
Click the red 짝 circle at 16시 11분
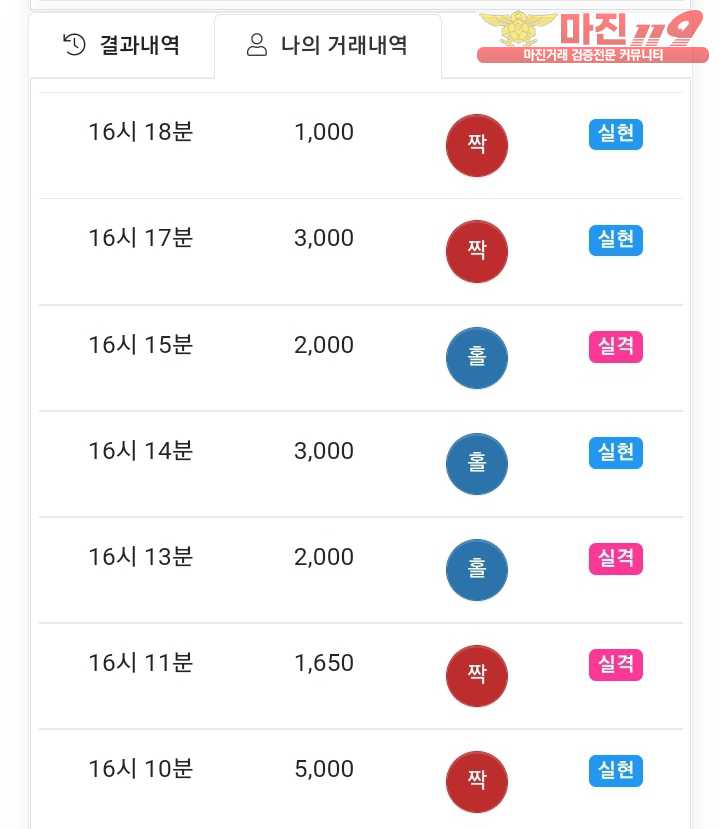[x=477, y=676]
